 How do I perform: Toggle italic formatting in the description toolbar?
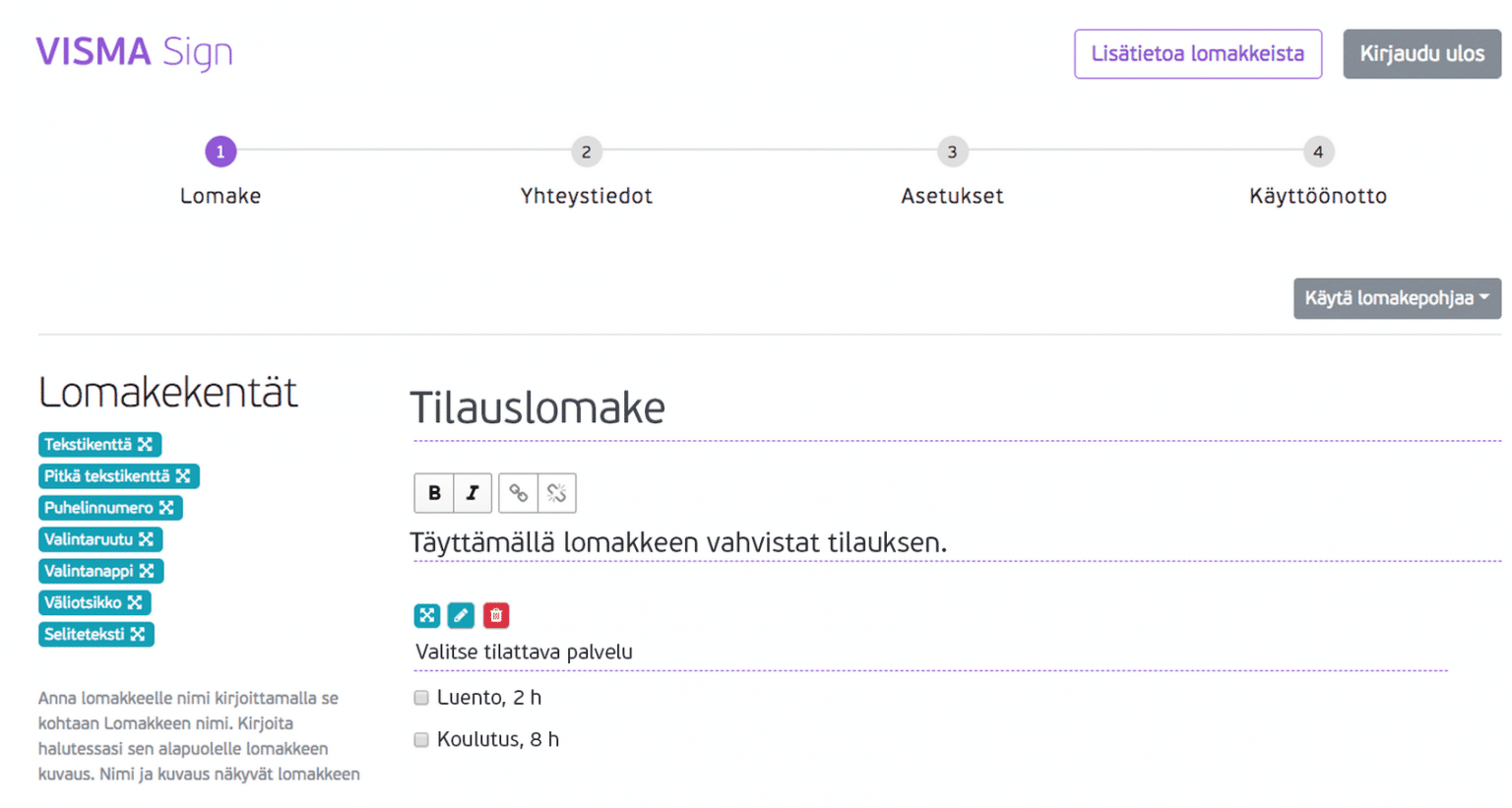(x=472, y=493)
